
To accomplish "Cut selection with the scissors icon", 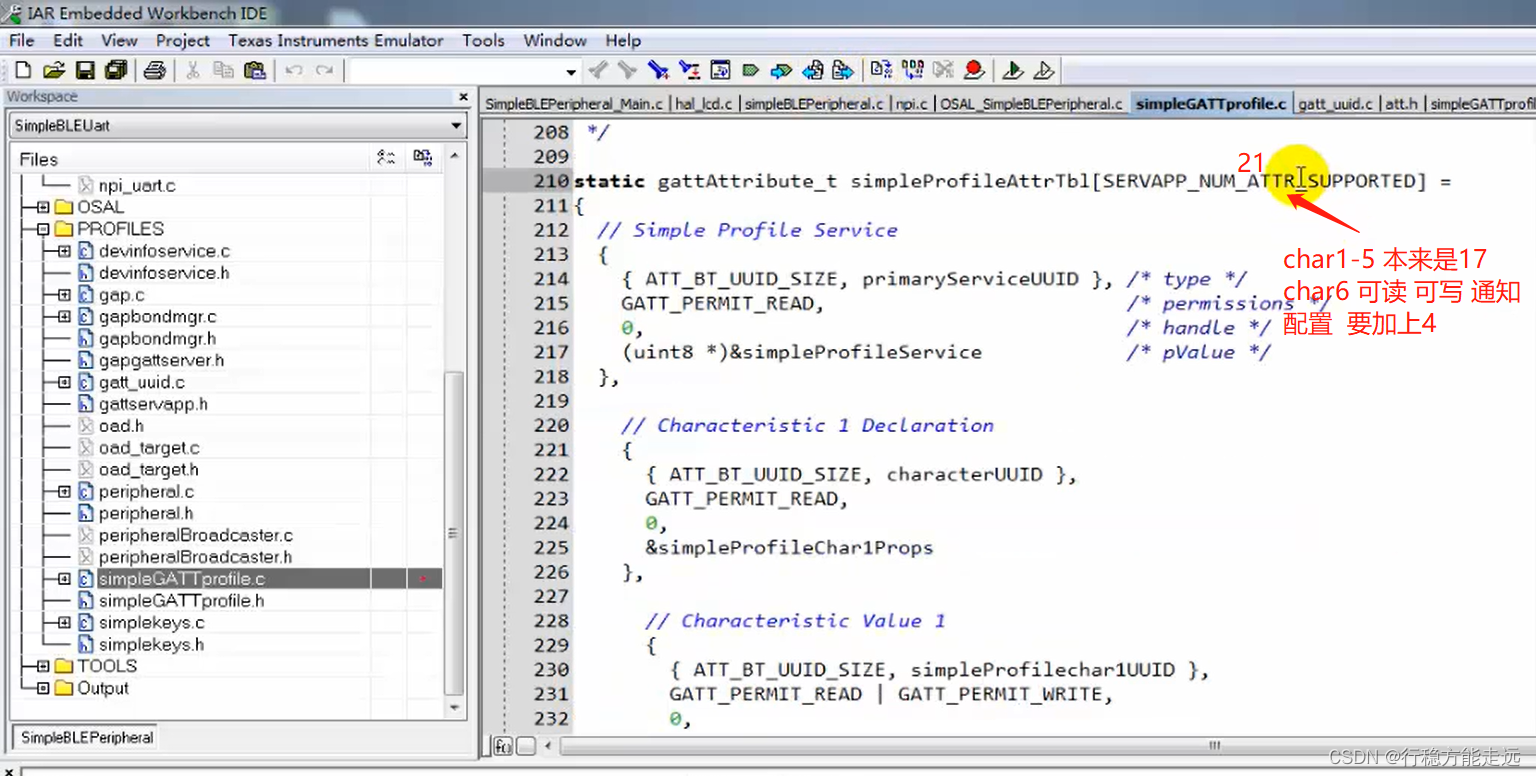I will (x=193, y=70).
